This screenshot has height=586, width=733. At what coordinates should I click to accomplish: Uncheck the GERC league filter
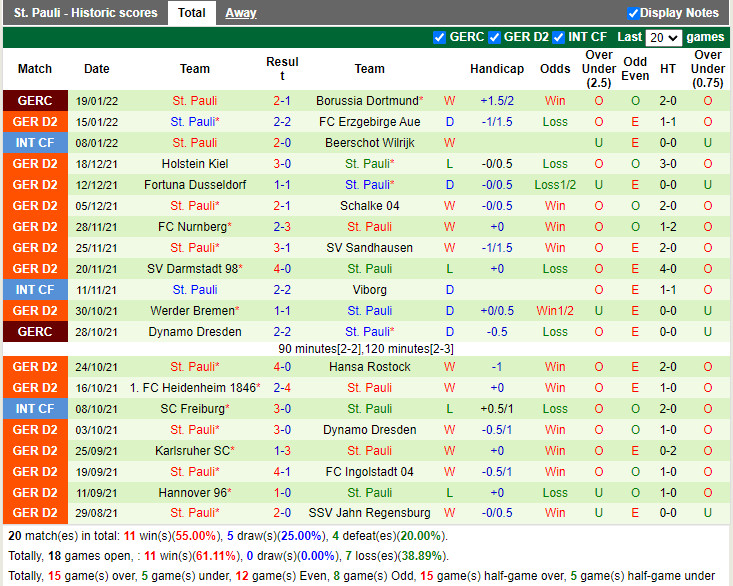[x=439, y=37]
